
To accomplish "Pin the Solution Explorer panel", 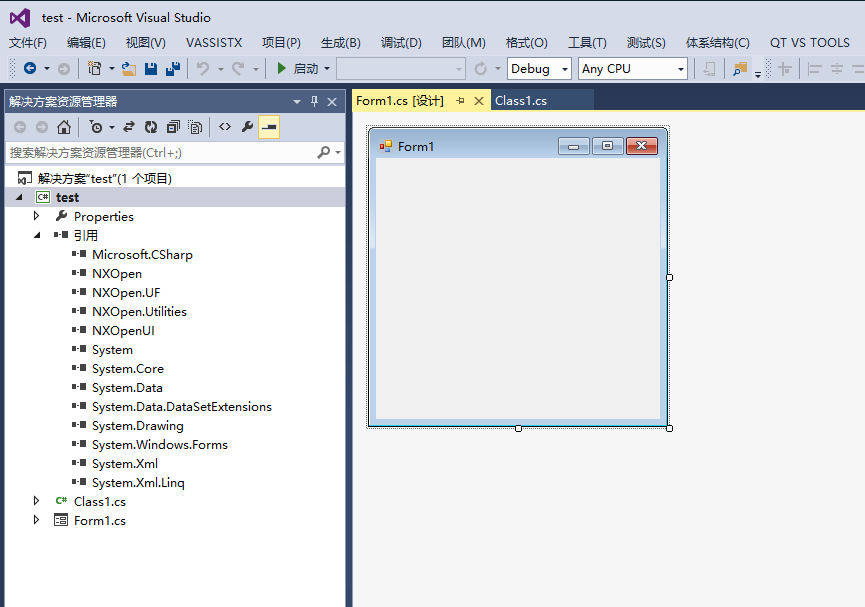I will (314, 102).
